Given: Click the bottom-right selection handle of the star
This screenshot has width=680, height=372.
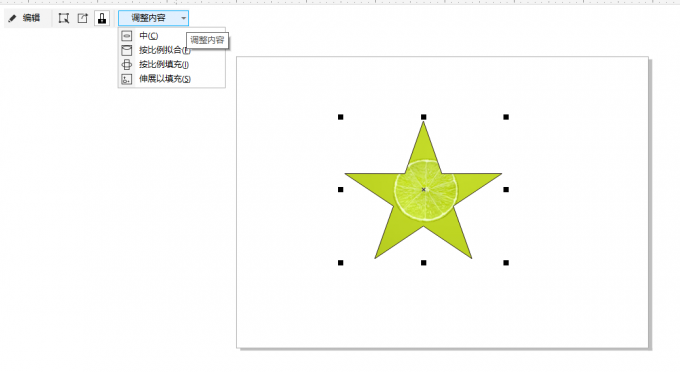Looking at the screenshot, I should tap(506, 263).
